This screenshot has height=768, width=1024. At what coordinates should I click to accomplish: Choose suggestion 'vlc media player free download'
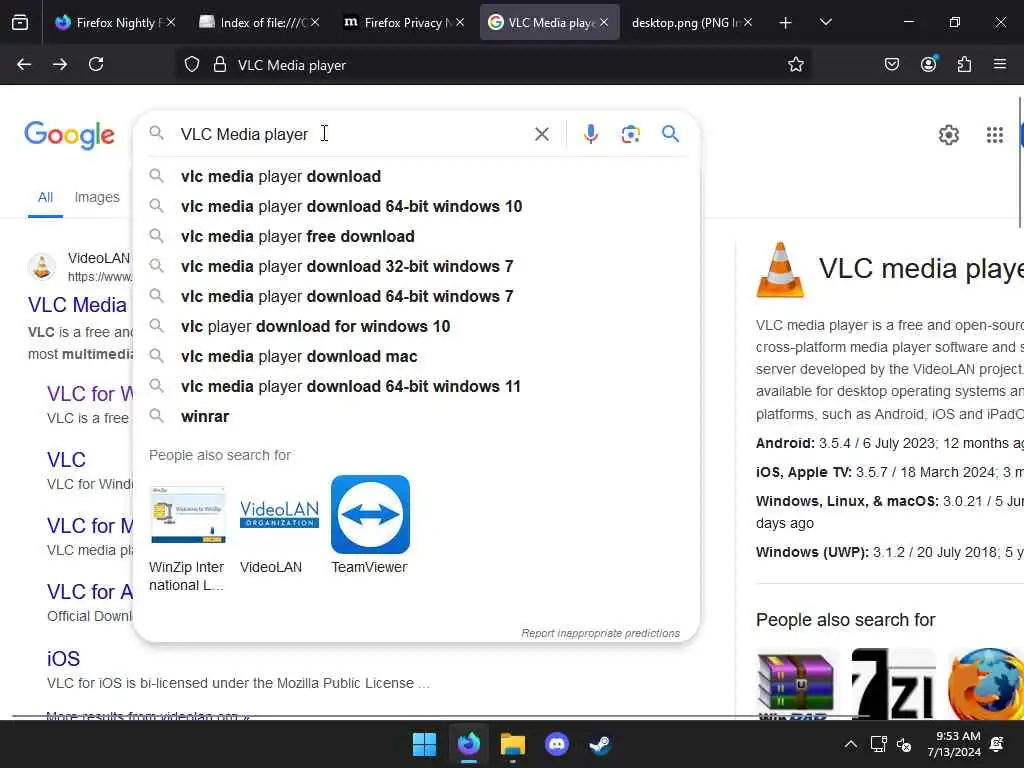416,236
